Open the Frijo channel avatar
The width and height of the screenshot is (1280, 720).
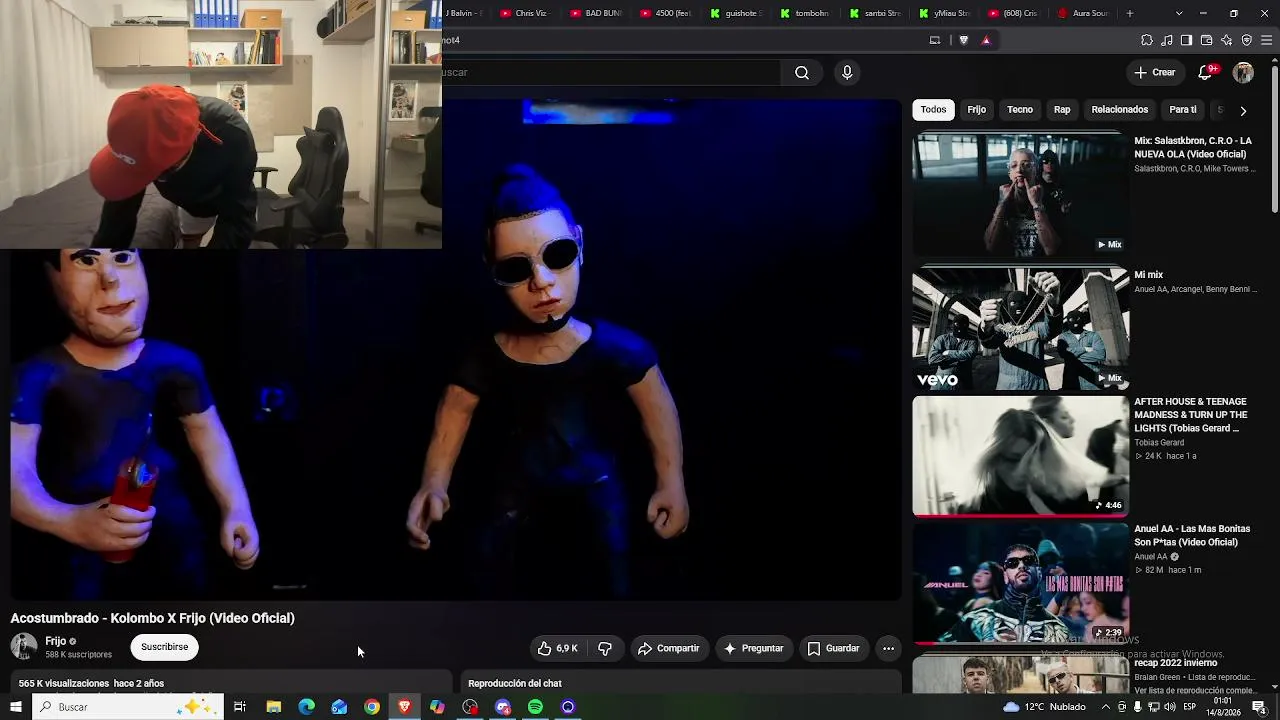click(24, 647)
